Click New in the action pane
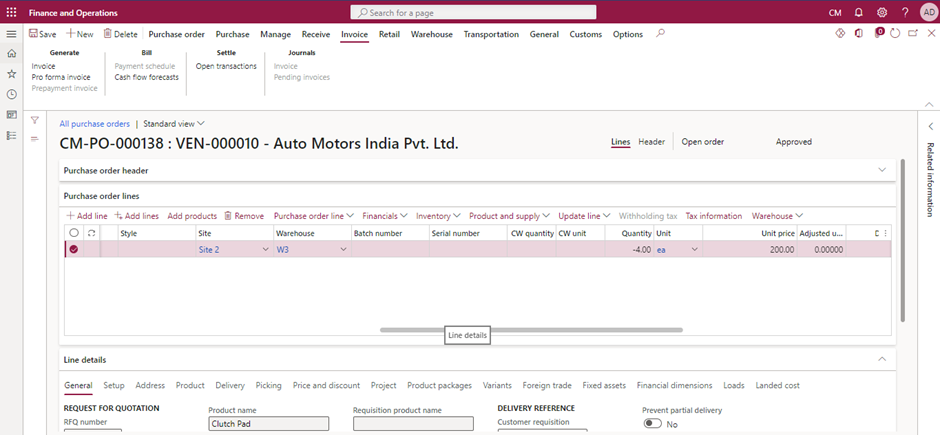This screenshot has height=435, width=940. (x=80, y=34)
